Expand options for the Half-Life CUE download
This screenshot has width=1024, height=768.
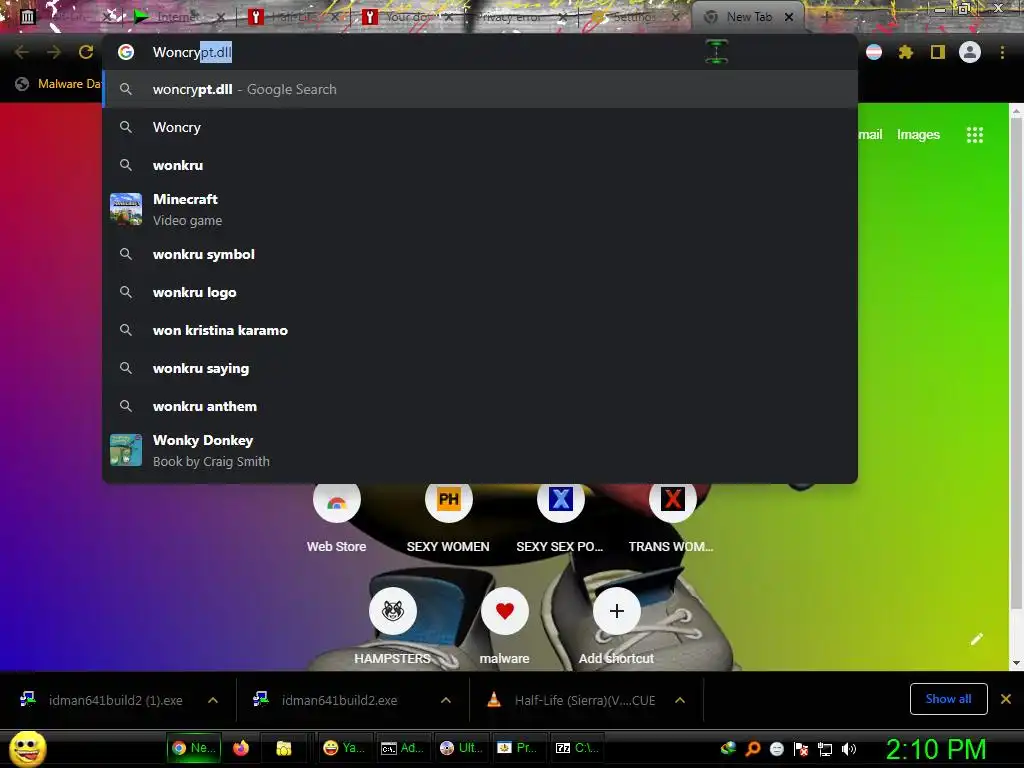click(x=680, y=700)
